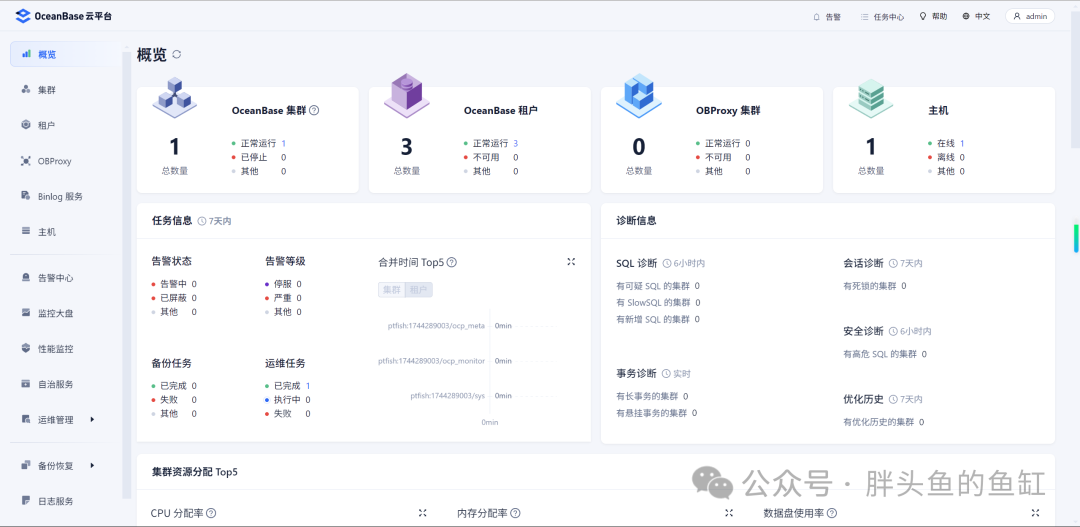Viewport: 1080px width, 527px height.
Task: Click the help icon beside OceanBase 集群
Action: pyautogui.click(x=314, y=110)
